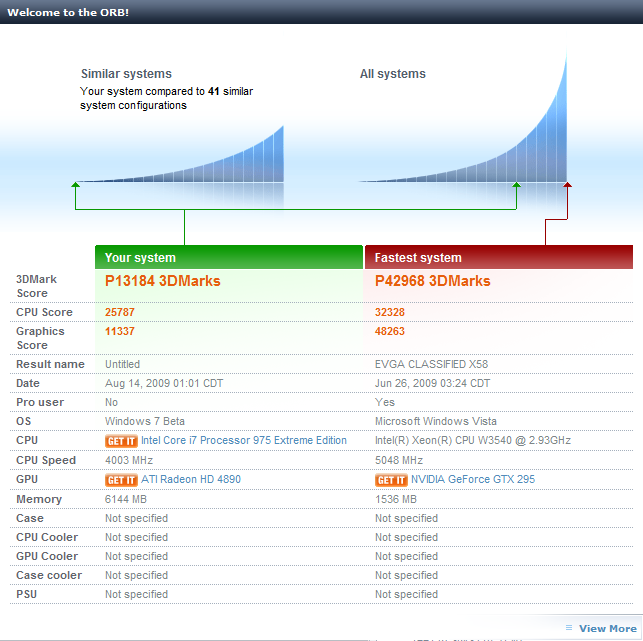Click the GET IT badge beside ATI Radeon HD 4890
This screenshot has width=643, height=641.
pyautogui.click(x=121, y=480)
